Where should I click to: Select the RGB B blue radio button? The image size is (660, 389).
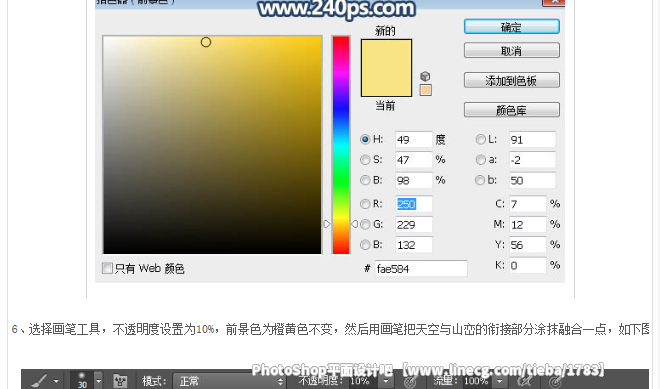tap(365, 245)
